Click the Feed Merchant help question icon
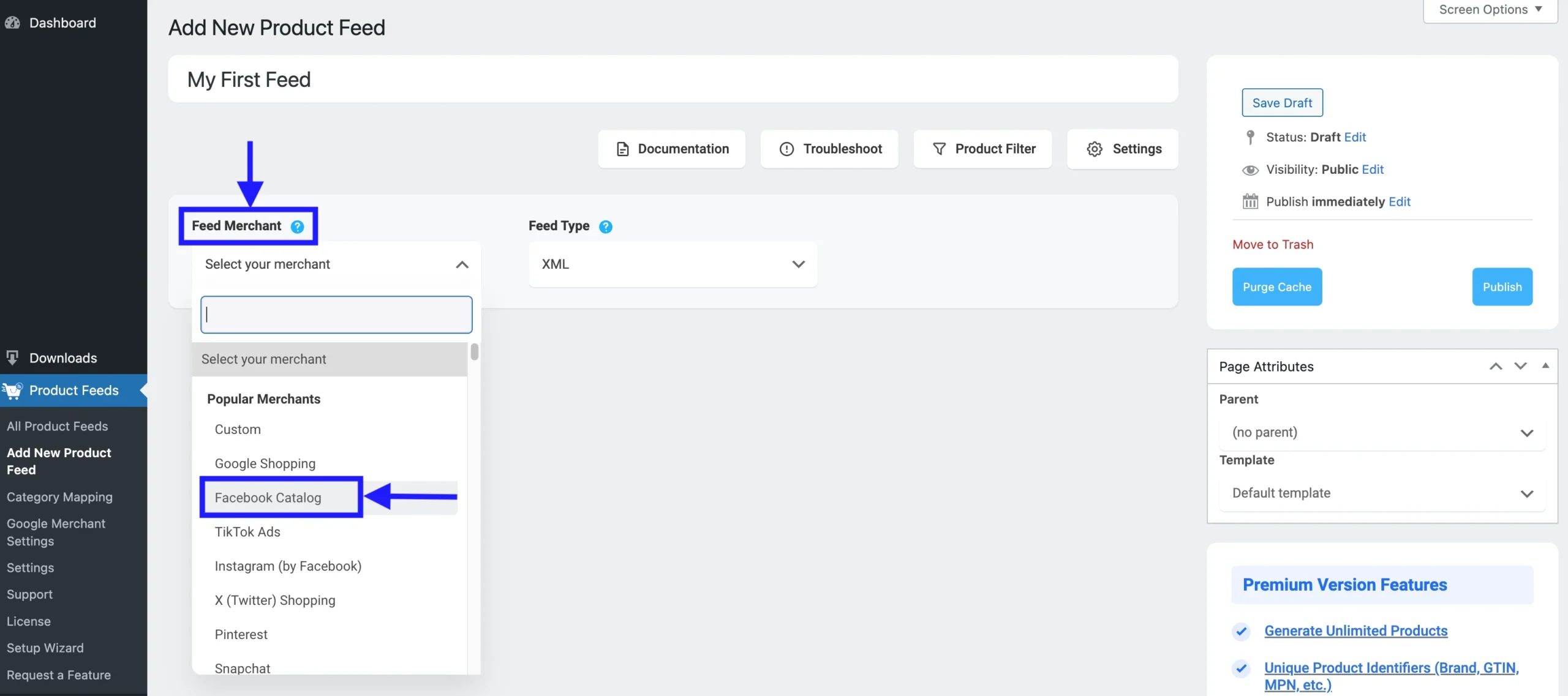 pos(297,226)
